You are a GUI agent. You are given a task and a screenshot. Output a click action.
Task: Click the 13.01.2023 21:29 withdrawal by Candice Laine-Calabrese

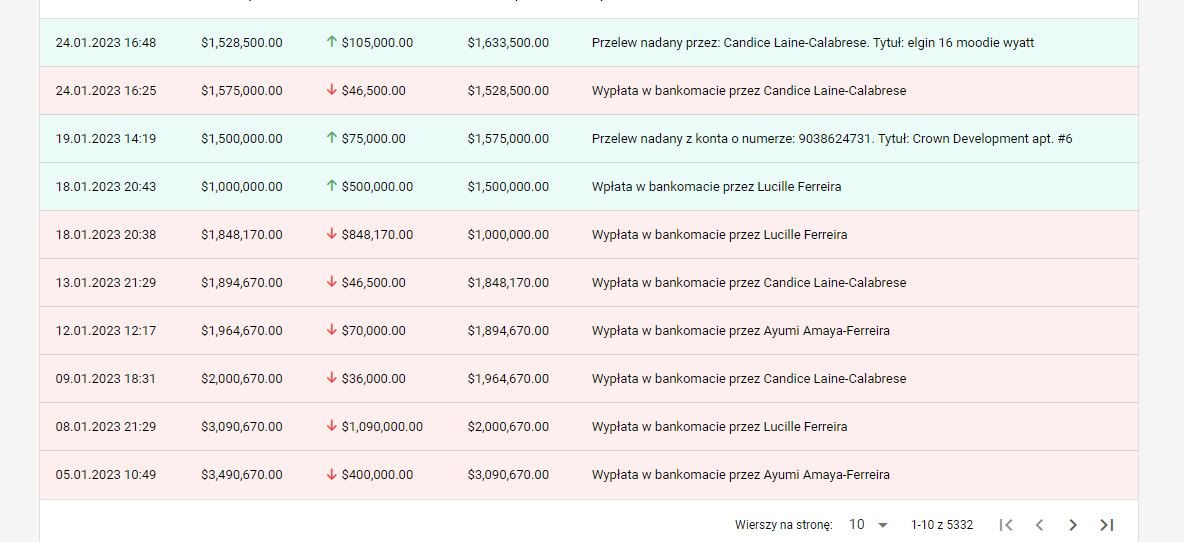(589, 282)
